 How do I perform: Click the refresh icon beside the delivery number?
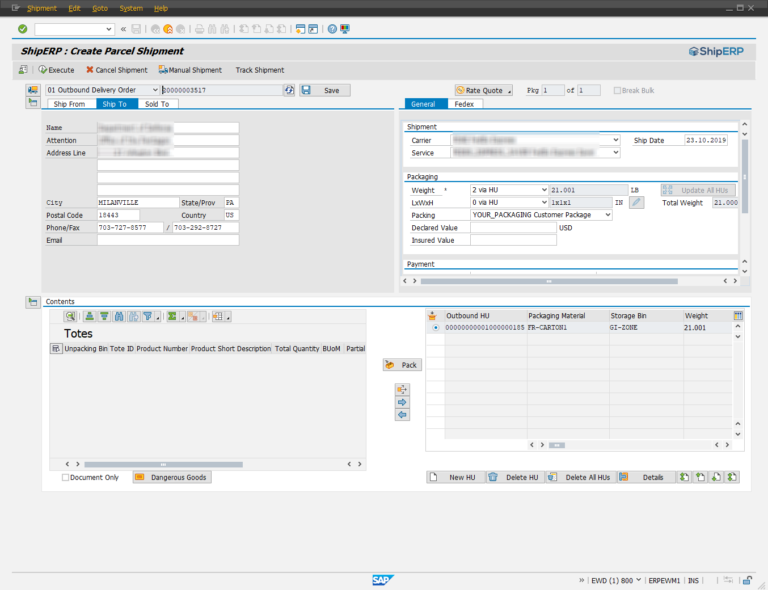tap(289, 90)
